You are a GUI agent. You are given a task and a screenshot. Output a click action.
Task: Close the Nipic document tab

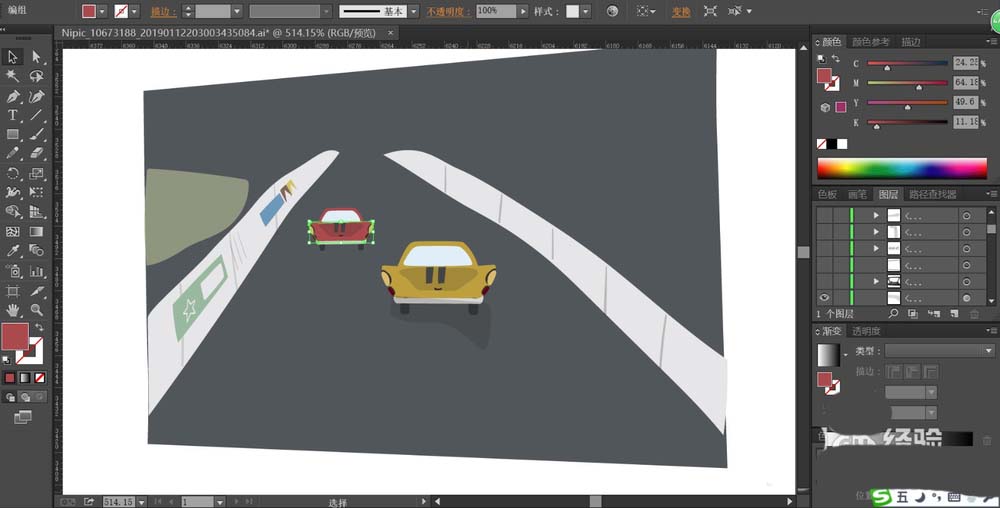tap(390, 33)
